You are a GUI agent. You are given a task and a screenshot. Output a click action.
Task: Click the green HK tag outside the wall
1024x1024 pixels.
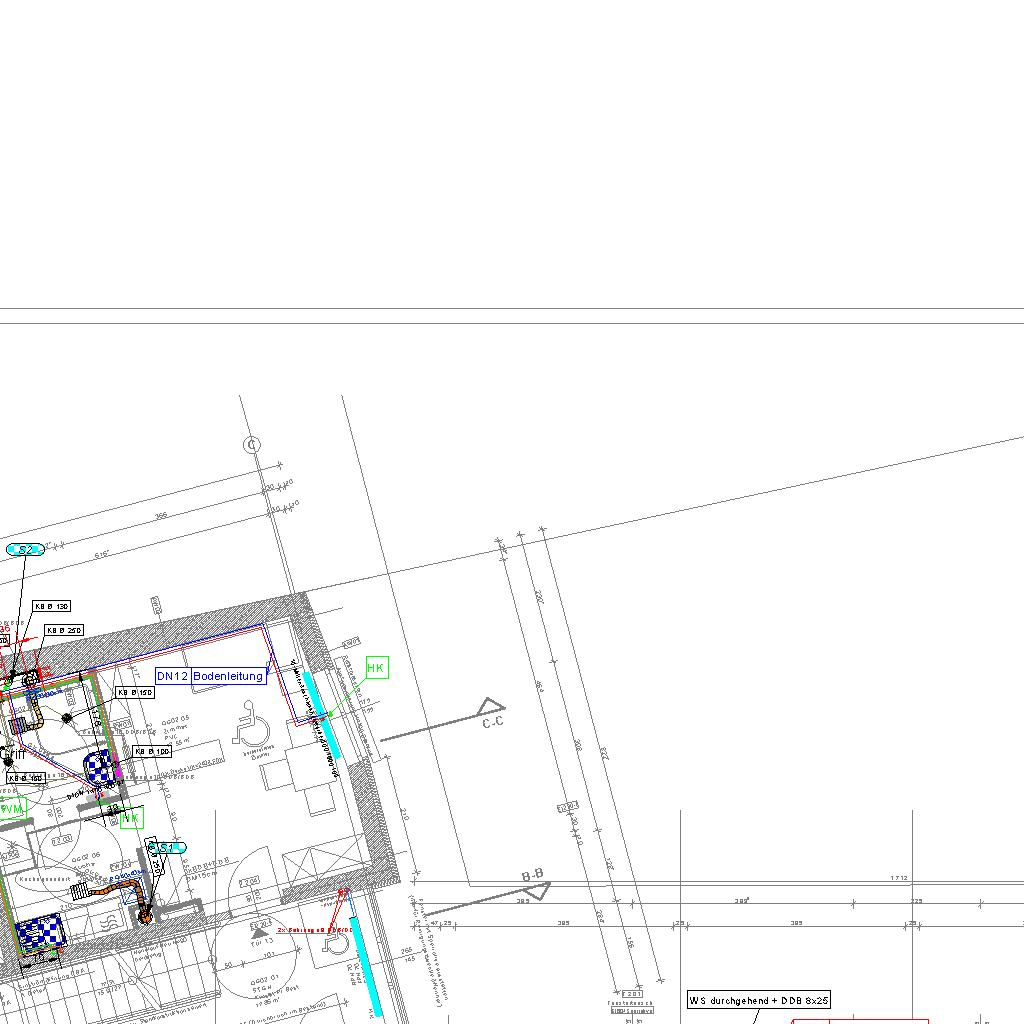coord(375,668)
